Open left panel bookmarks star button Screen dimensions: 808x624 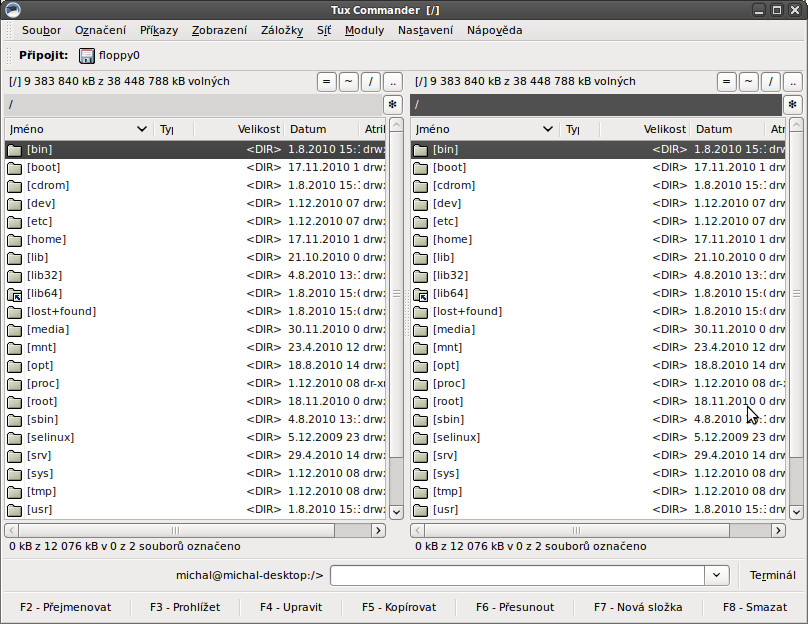tap(393, 105)
